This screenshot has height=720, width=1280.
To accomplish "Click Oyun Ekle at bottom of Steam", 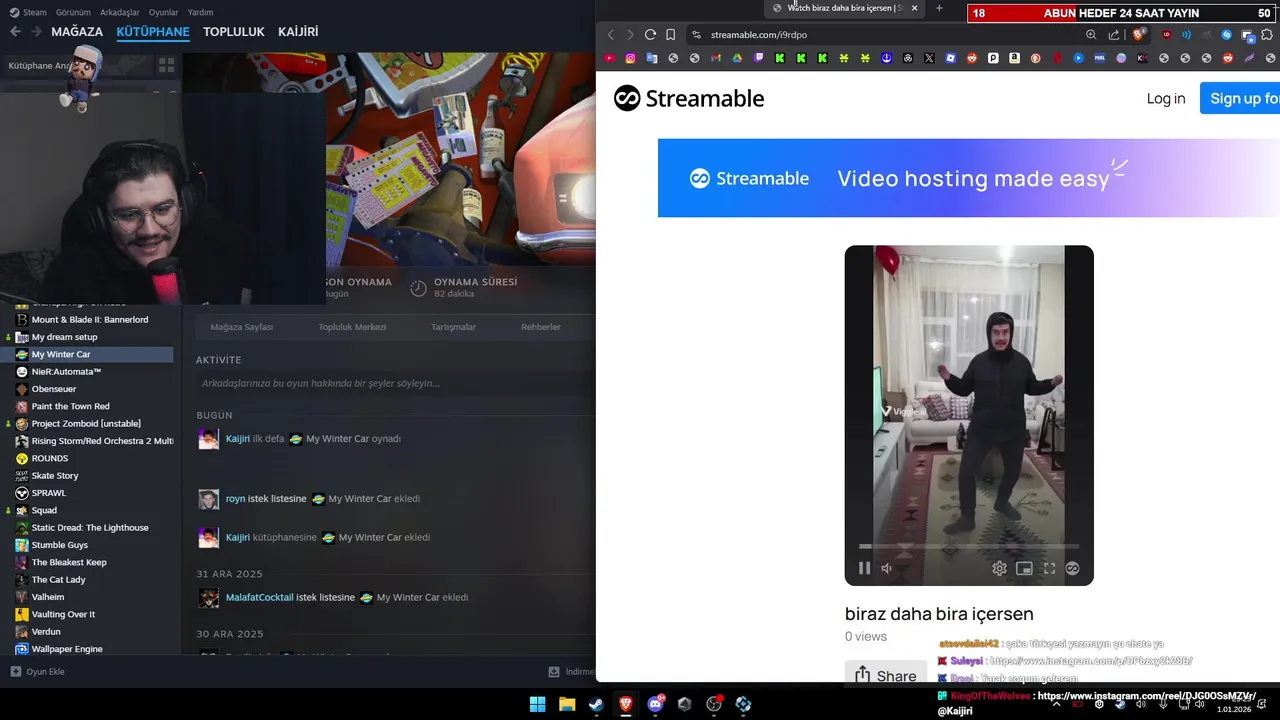I will 38,672.
